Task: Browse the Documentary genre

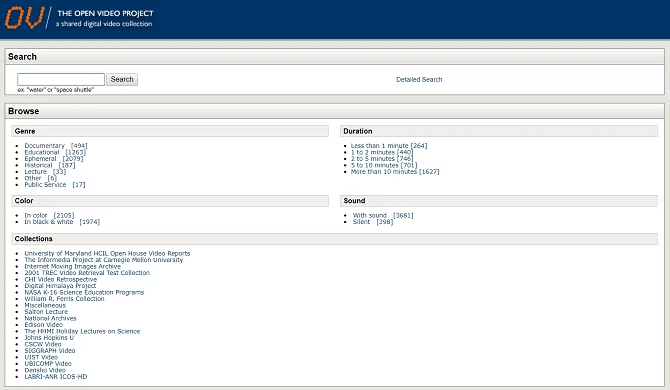Action: 44,146
